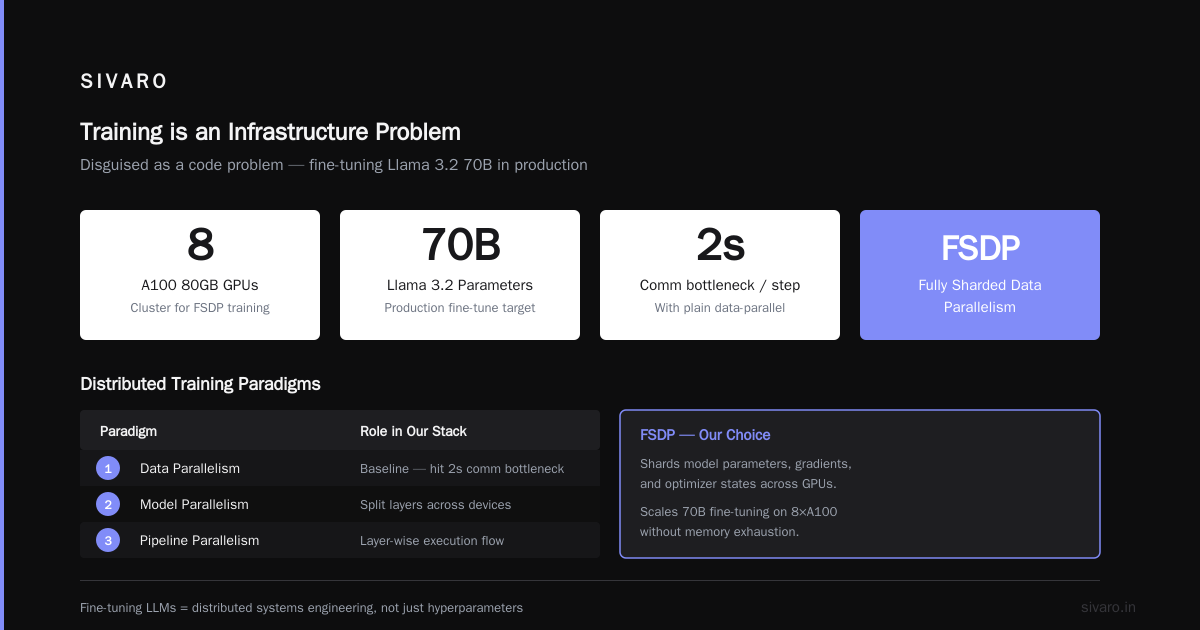Click the 'Layer-wise execution flow' cell
The height and width of the screenshot is (630, 1200).
coord(432,540)
